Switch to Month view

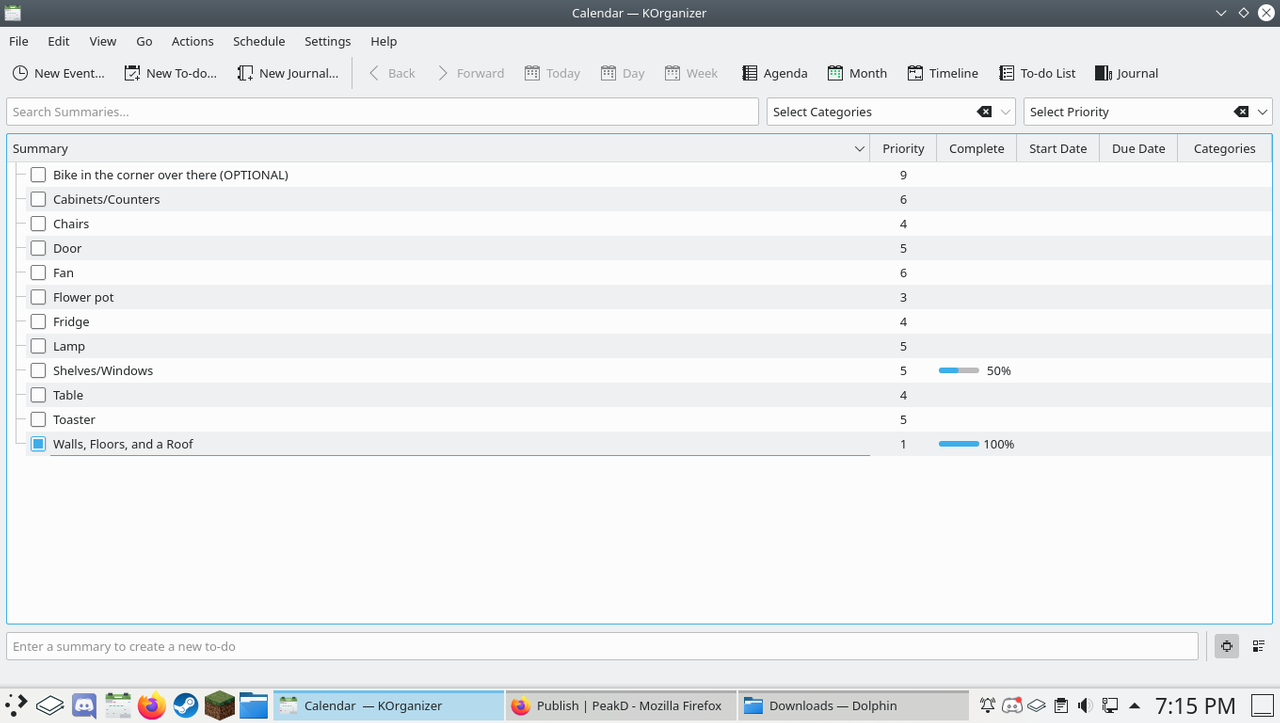coord(857,73)
